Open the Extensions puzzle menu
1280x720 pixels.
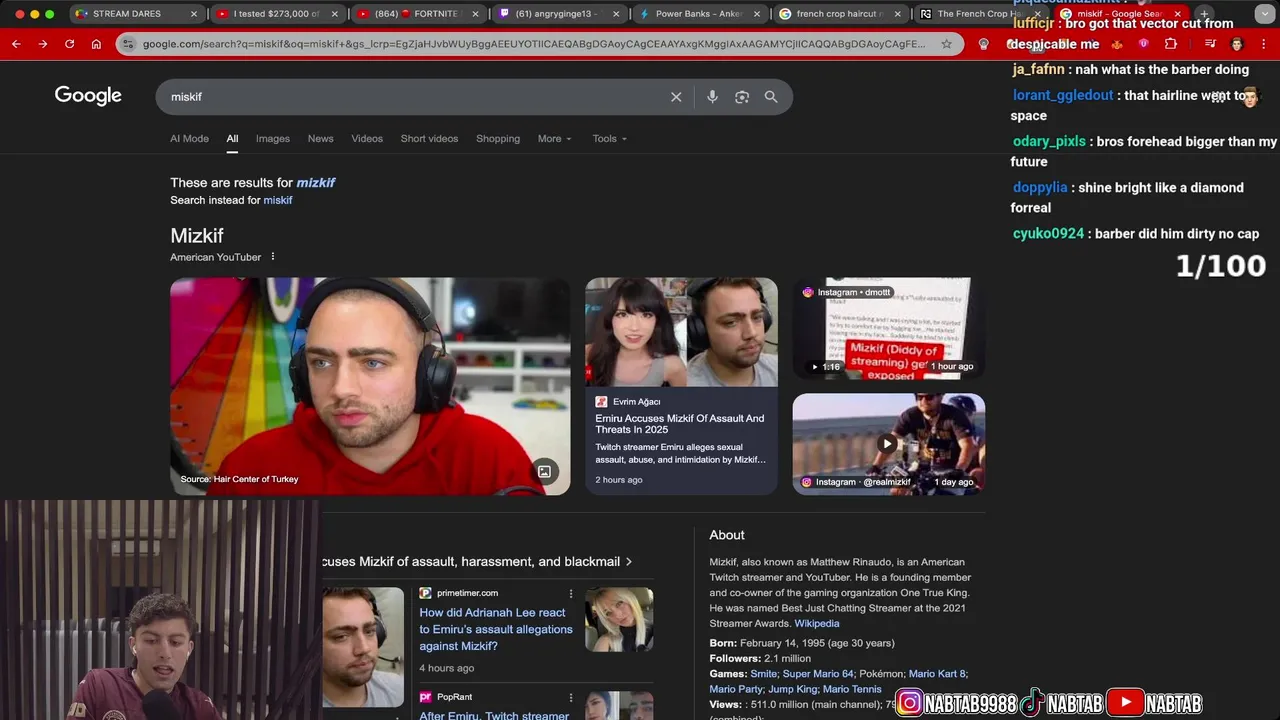[1171, 44]
